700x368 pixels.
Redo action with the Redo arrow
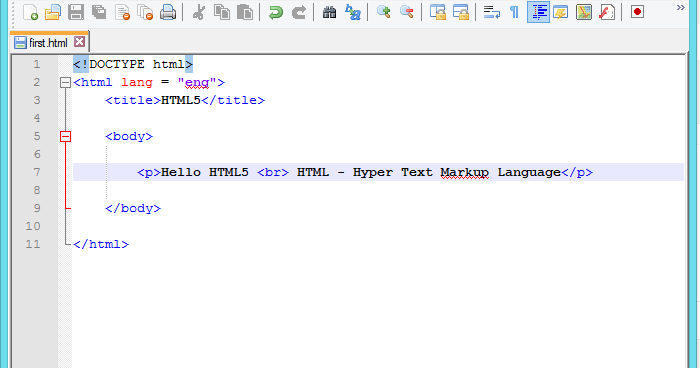pos(298,12)
